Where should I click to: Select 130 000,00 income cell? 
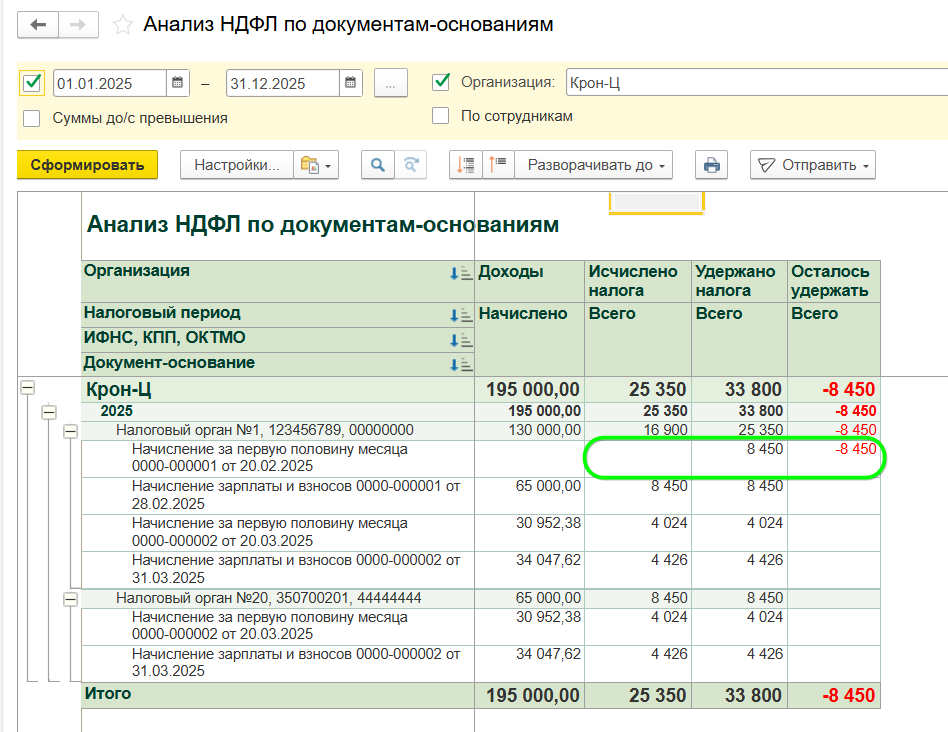coord(530,430)
